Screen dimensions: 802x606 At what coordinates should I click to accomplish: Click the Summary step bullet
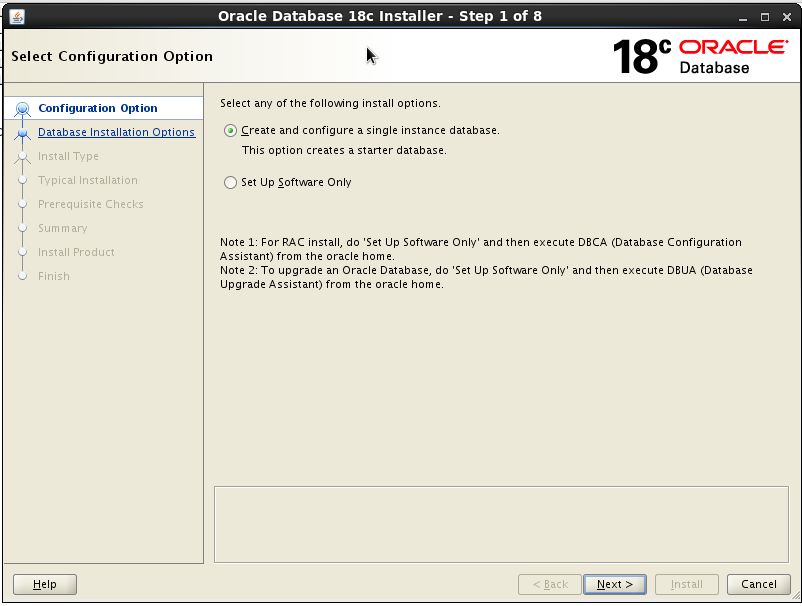point(22,228)
